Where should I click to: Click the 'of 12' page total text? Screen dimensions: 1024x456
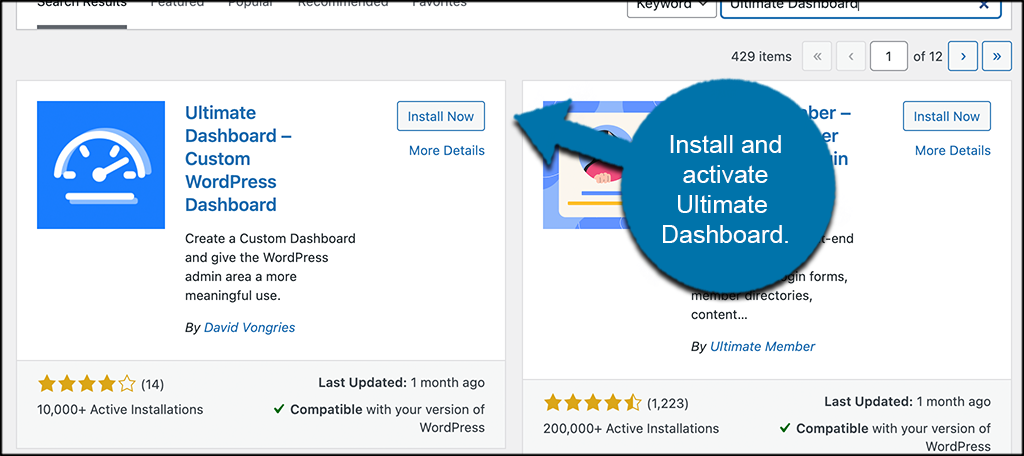(927, 57)
